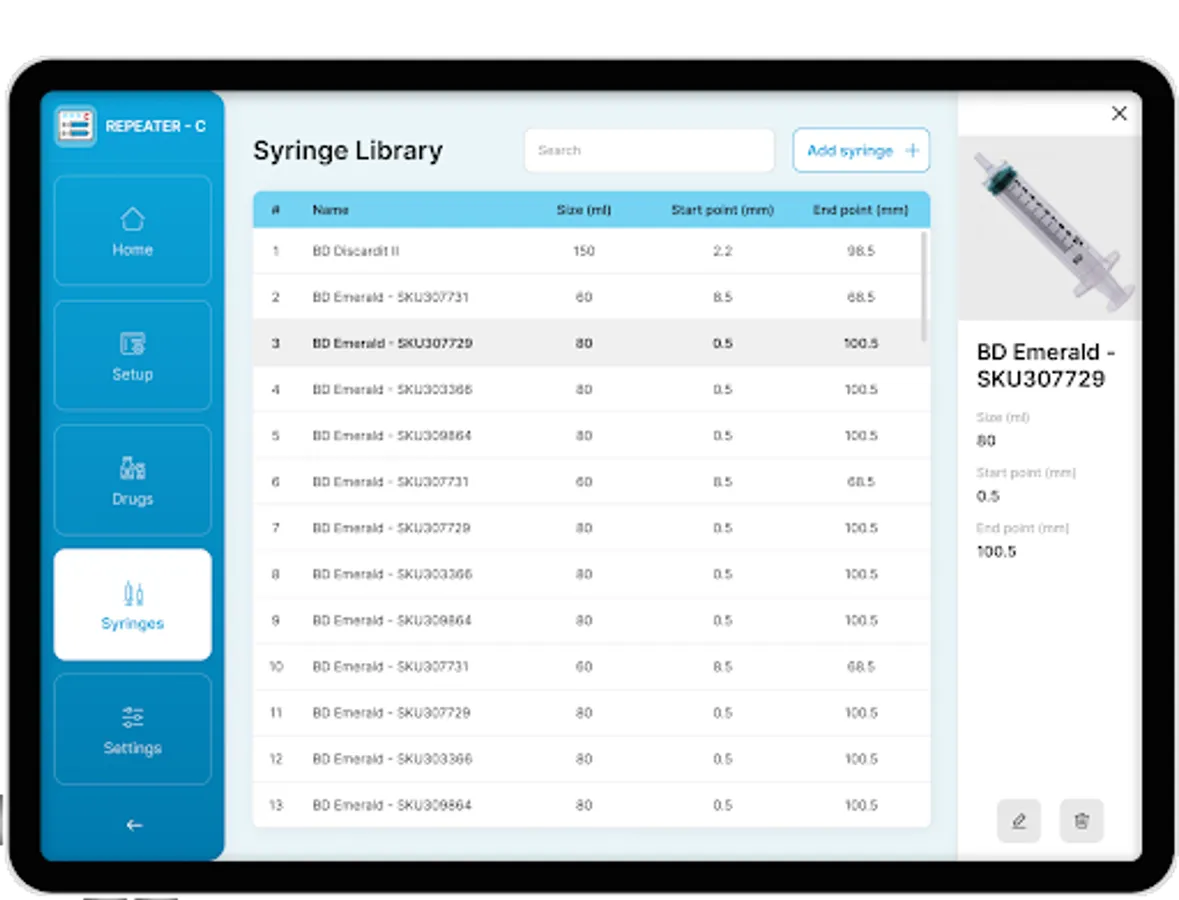Click the table's vertical scrollbar
The width and height of the screenshot is (1179, 900).
(924, 286)
